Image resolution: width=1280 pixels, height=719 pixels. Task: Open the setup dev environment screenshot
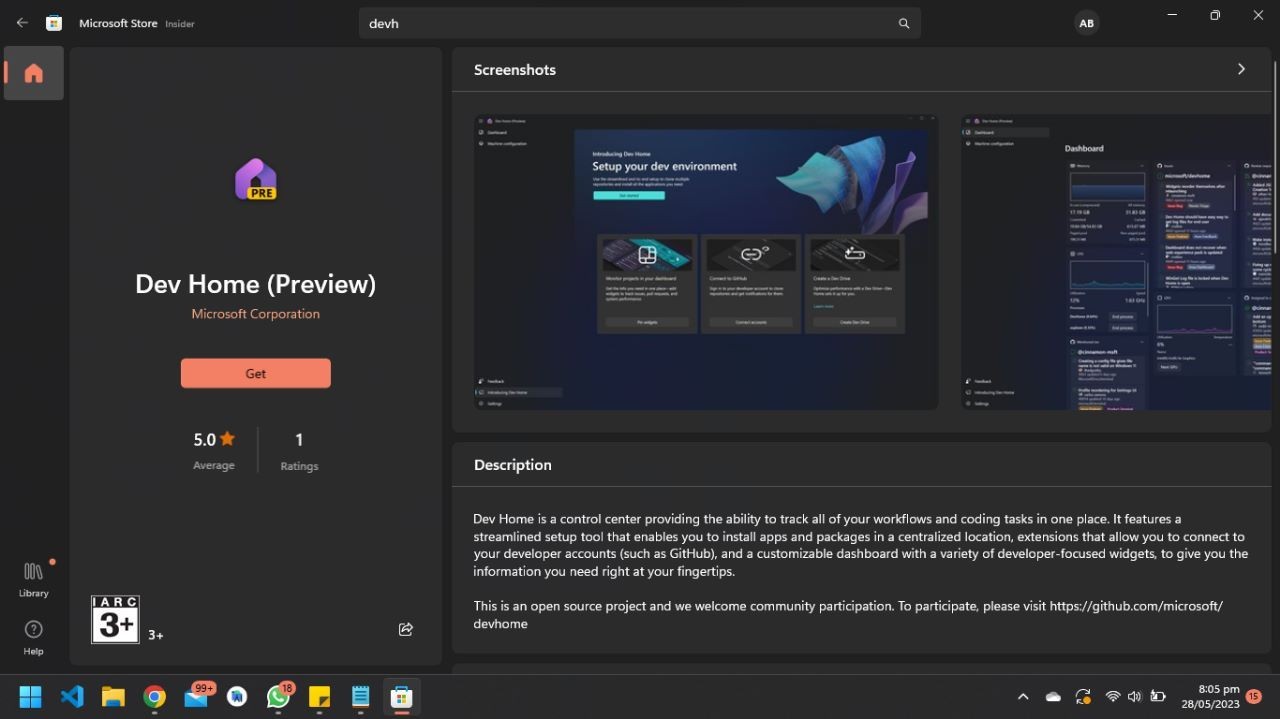[706, 262]
